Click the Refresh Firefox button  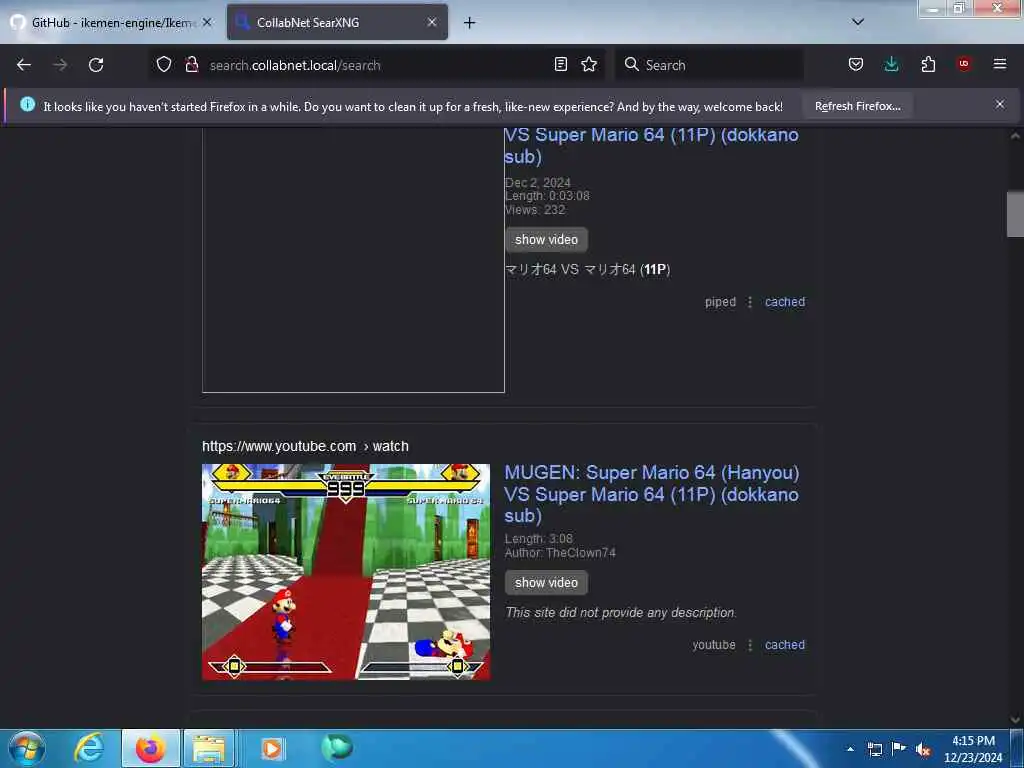(857, 106)
